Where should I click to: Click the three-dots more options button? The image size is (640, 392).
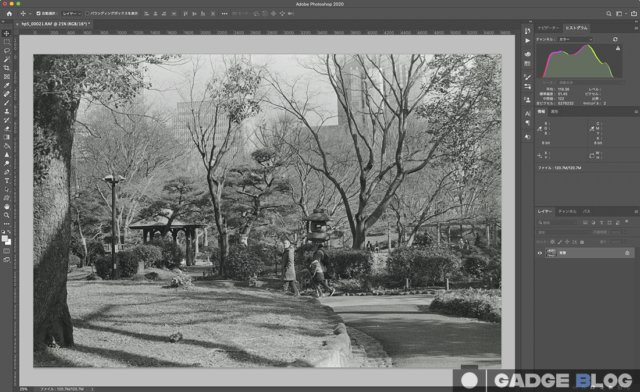(224, 13)
